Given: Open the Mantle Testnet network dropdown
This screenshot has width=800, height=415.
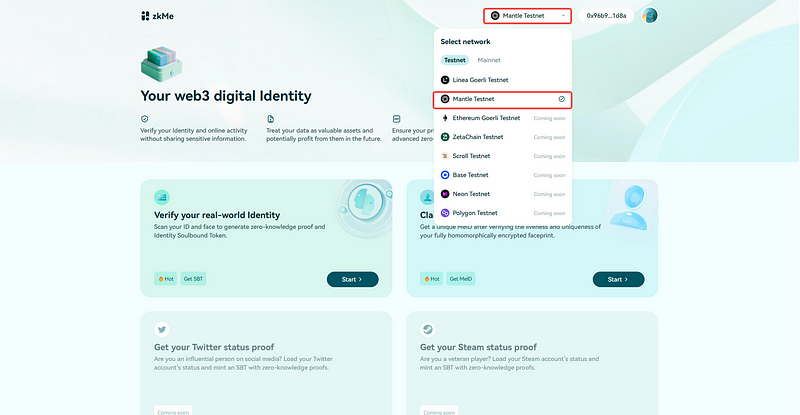Looking at the screenshot, I should [x=528, y=16].
